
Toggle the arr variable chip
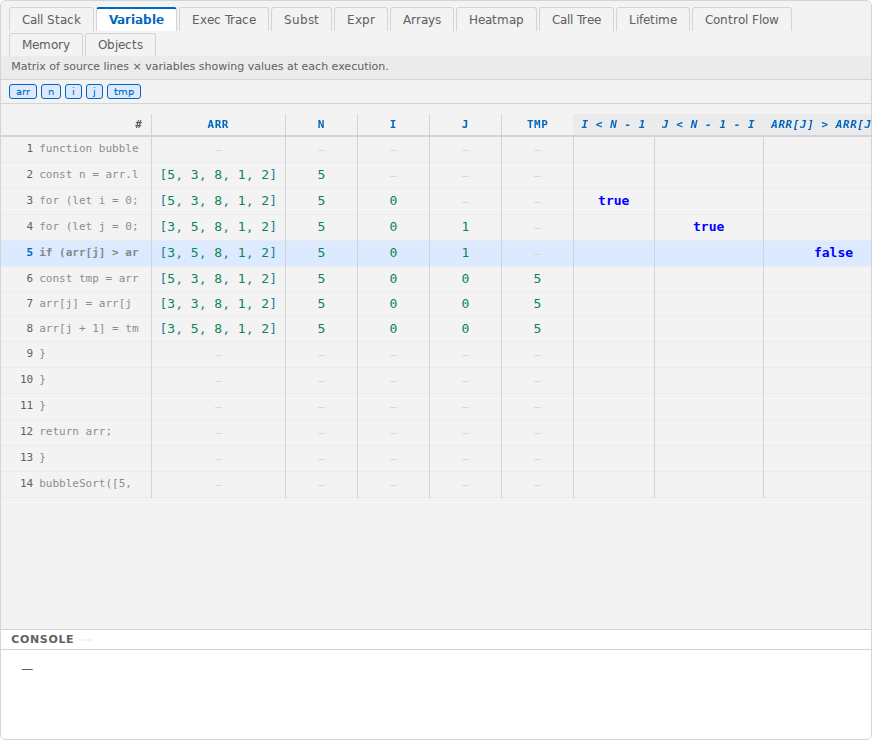coord(23,92)
